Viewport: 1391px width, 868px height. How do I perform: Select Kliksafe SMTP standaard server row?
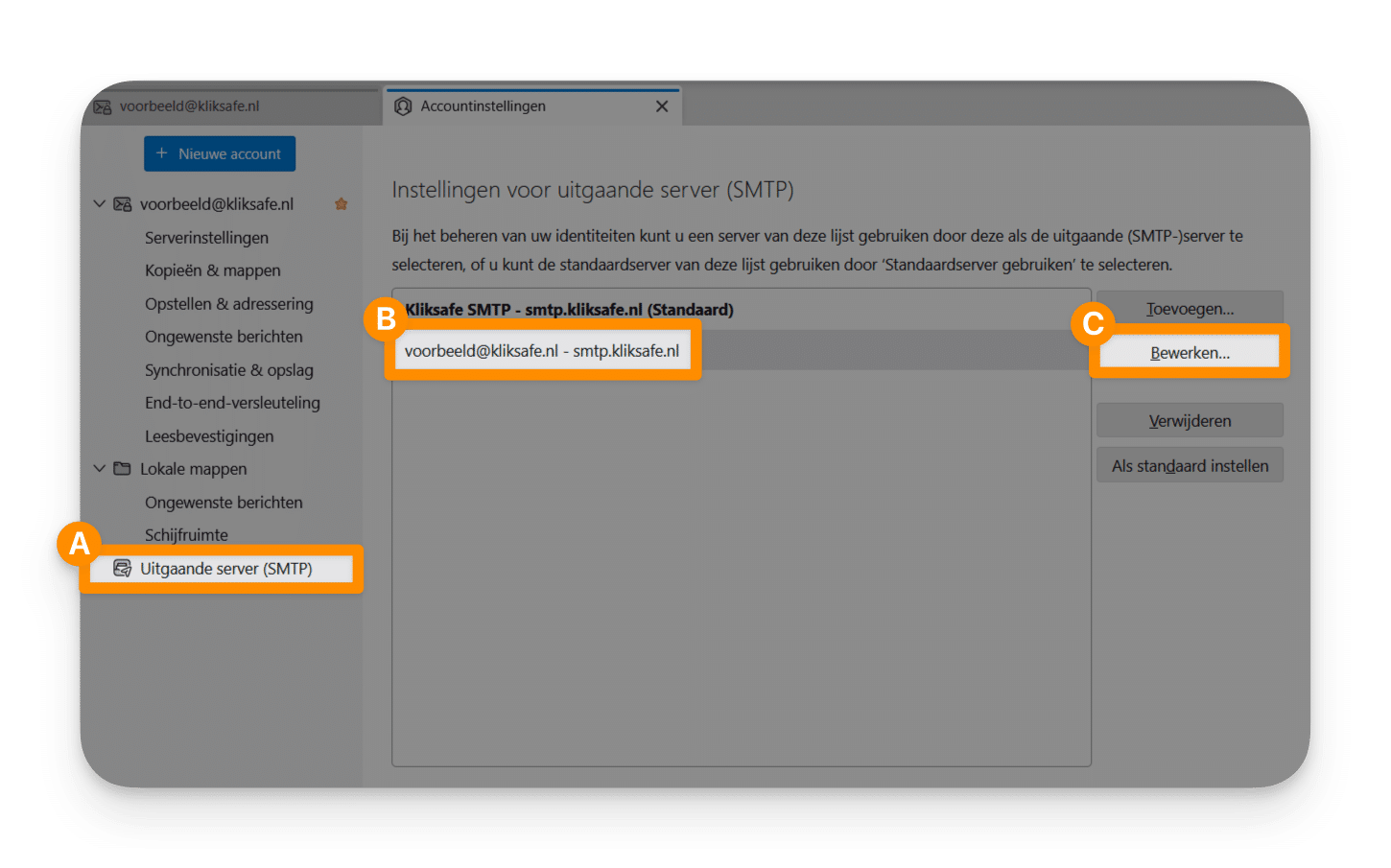pyautogui.click(x=741, y=310)
